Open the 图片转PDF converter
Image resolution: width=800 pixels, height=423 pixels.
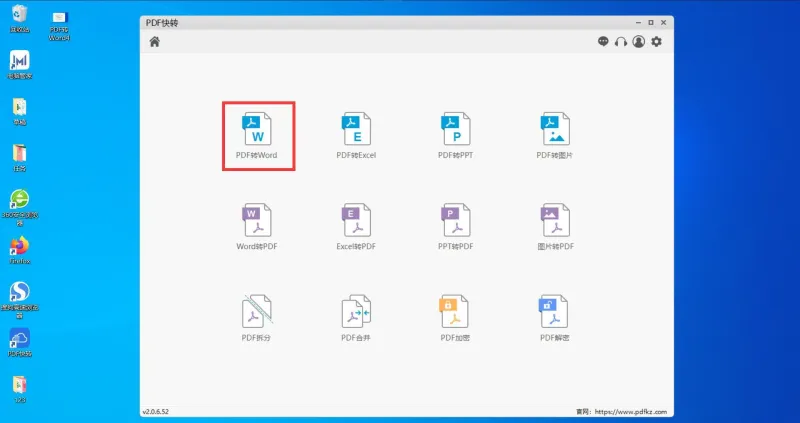pos(555,227)
